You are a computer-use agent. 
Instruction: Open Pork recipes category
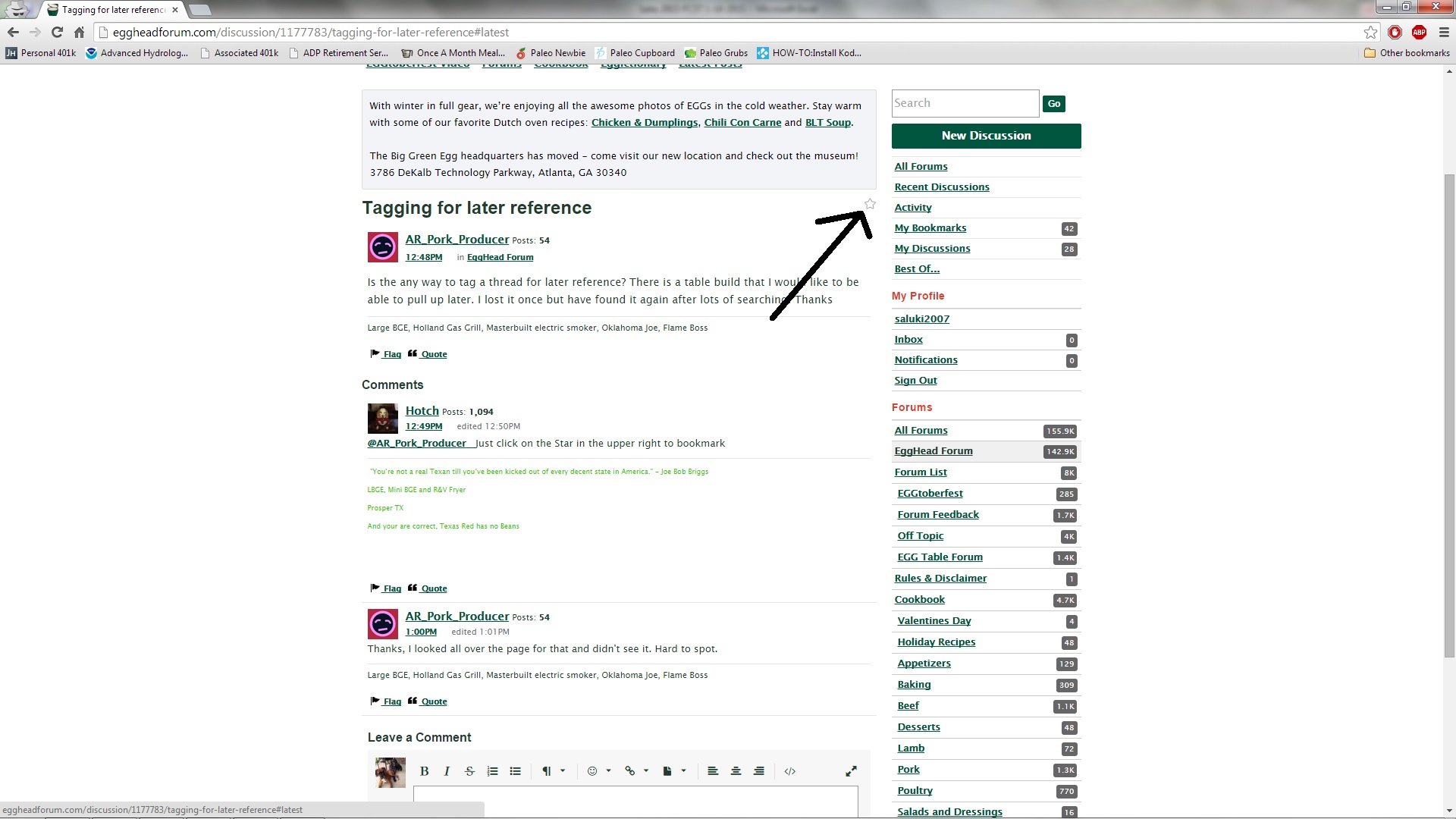tap(908, 769)
